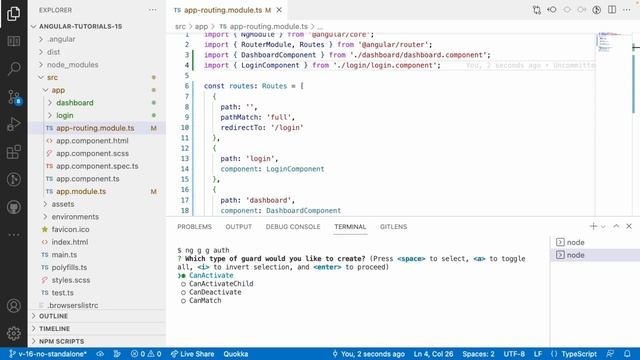Open the Search view in activity bar
Screen dimensions: 640x360
pyautogui.click(x=13, y=68)
